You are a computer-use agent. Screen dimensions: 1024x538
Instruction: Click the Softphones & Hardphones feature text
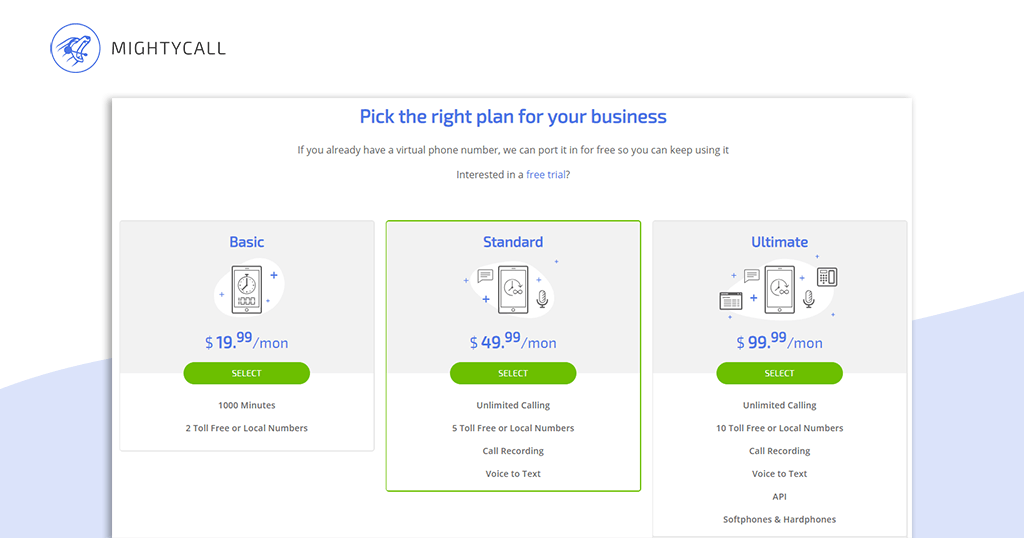tap(780, 520)
